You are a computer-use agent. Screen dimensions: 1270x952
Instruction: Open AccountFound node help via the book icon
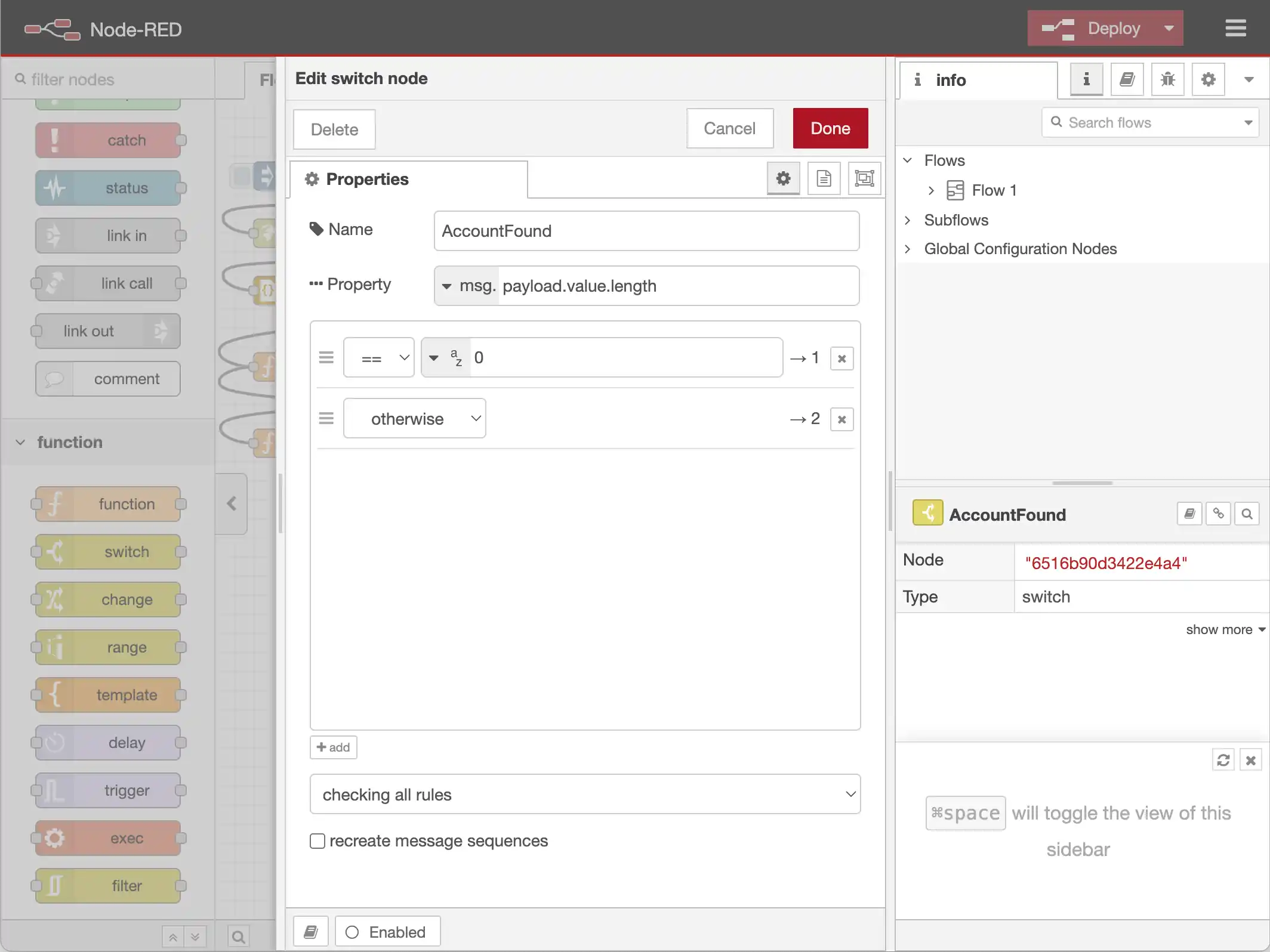point(1189,514)
